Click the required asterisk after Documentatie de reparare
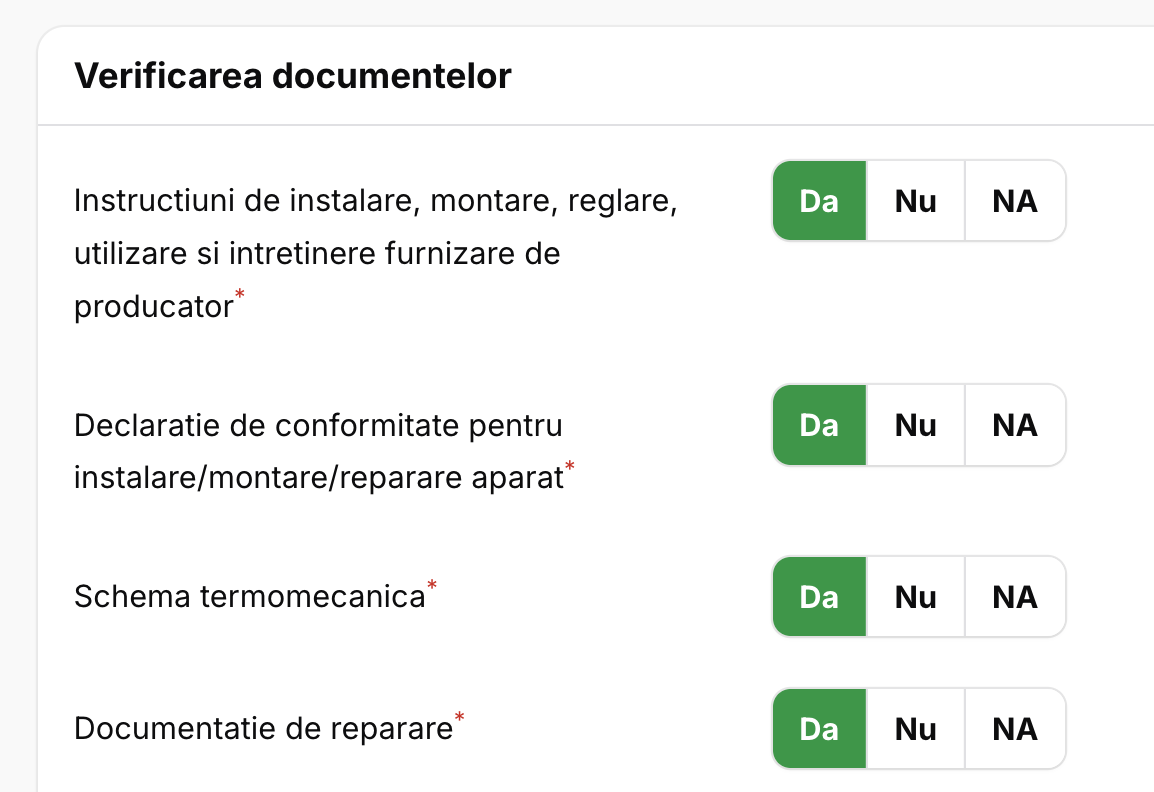The width and height of the screenshot is (1154, 792). [460, 717]
